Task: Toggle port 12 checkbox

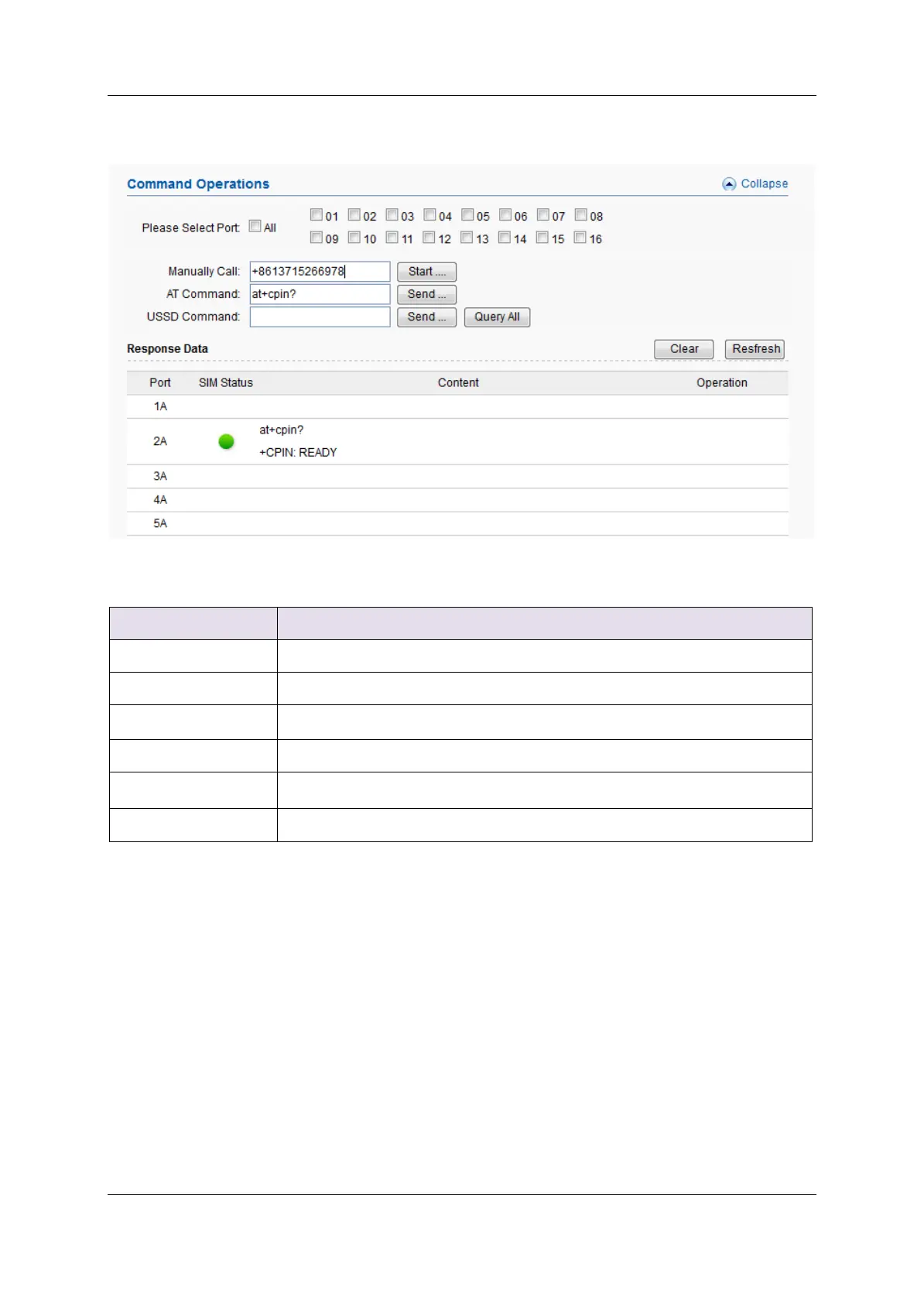Action: coord(429,238)
